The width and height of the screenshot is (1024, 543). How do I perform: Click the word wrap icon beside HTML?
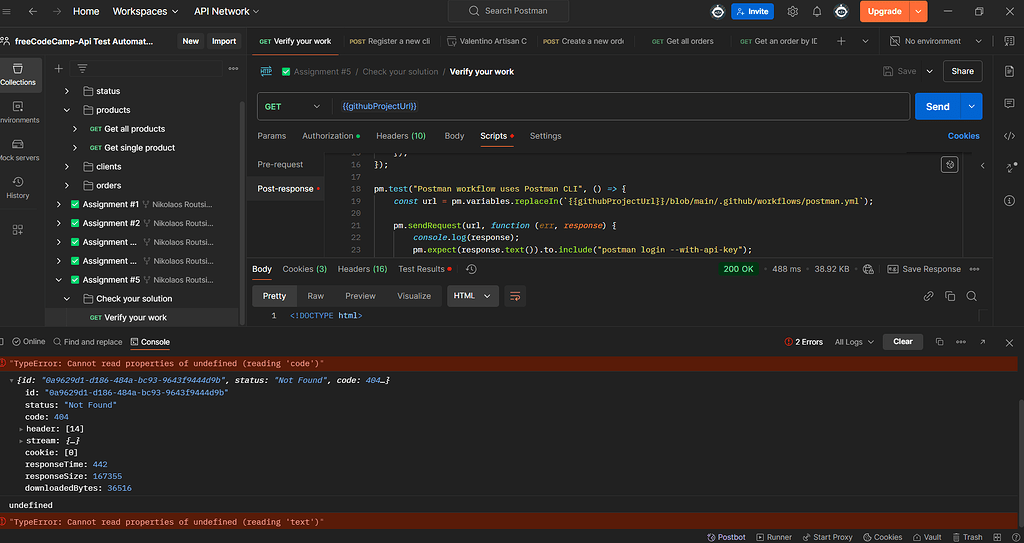coord(515,296)
